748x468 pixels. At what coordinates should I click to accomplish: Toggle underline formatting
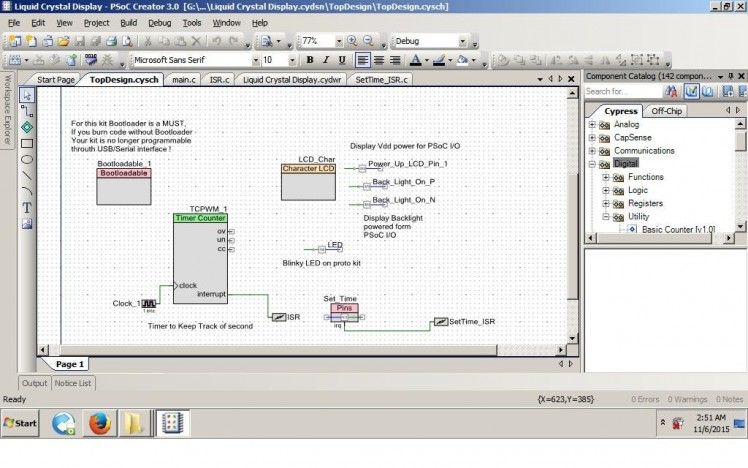coord(342,60)
